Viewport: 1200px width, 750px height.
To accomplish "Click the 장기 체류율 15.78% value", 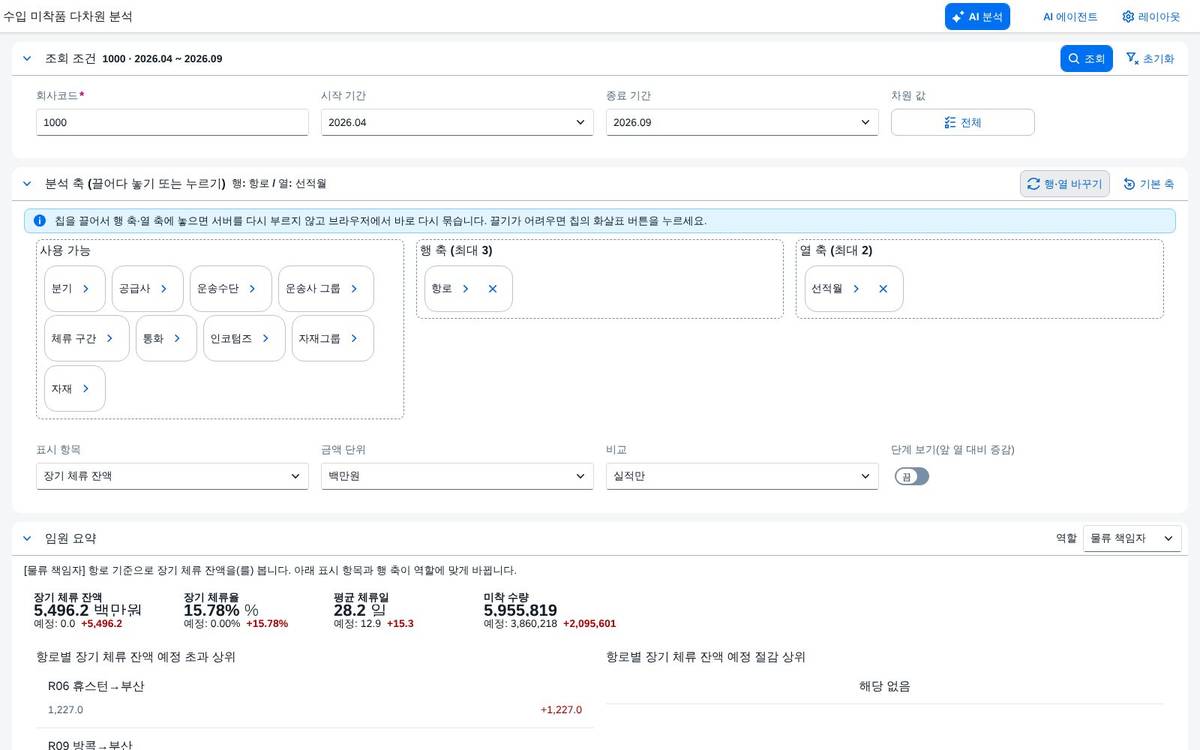I will 221,610.
